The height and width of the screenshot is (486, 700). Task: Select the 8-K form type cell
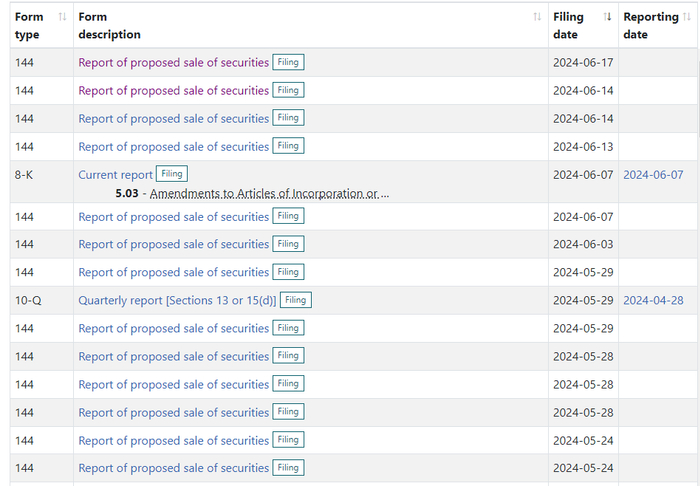coord(25,174)
